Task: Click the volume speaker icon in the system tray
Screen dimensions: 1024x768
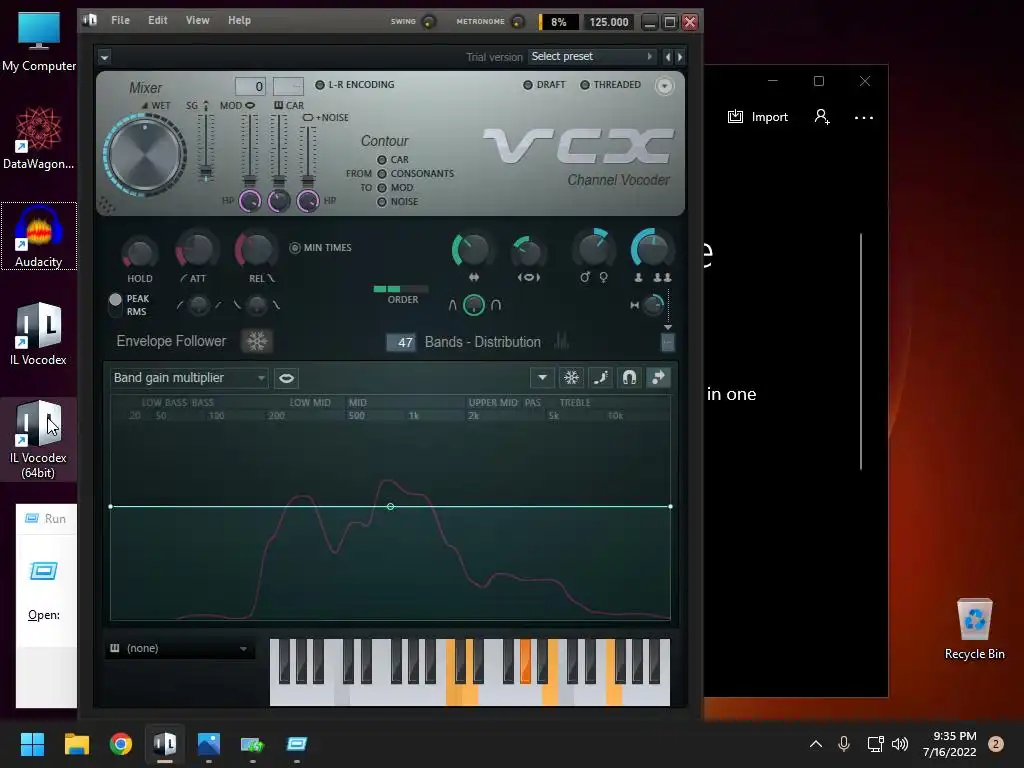Action: tap(900, 744)
